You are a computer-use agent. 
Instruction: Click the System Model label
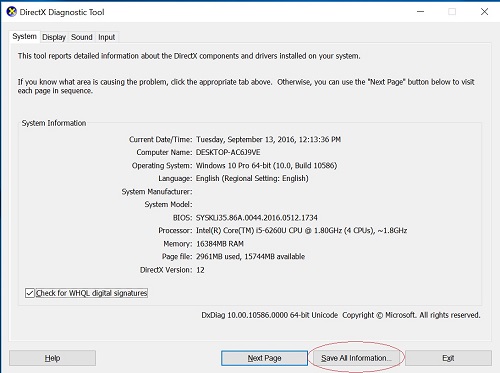(168, 204)
